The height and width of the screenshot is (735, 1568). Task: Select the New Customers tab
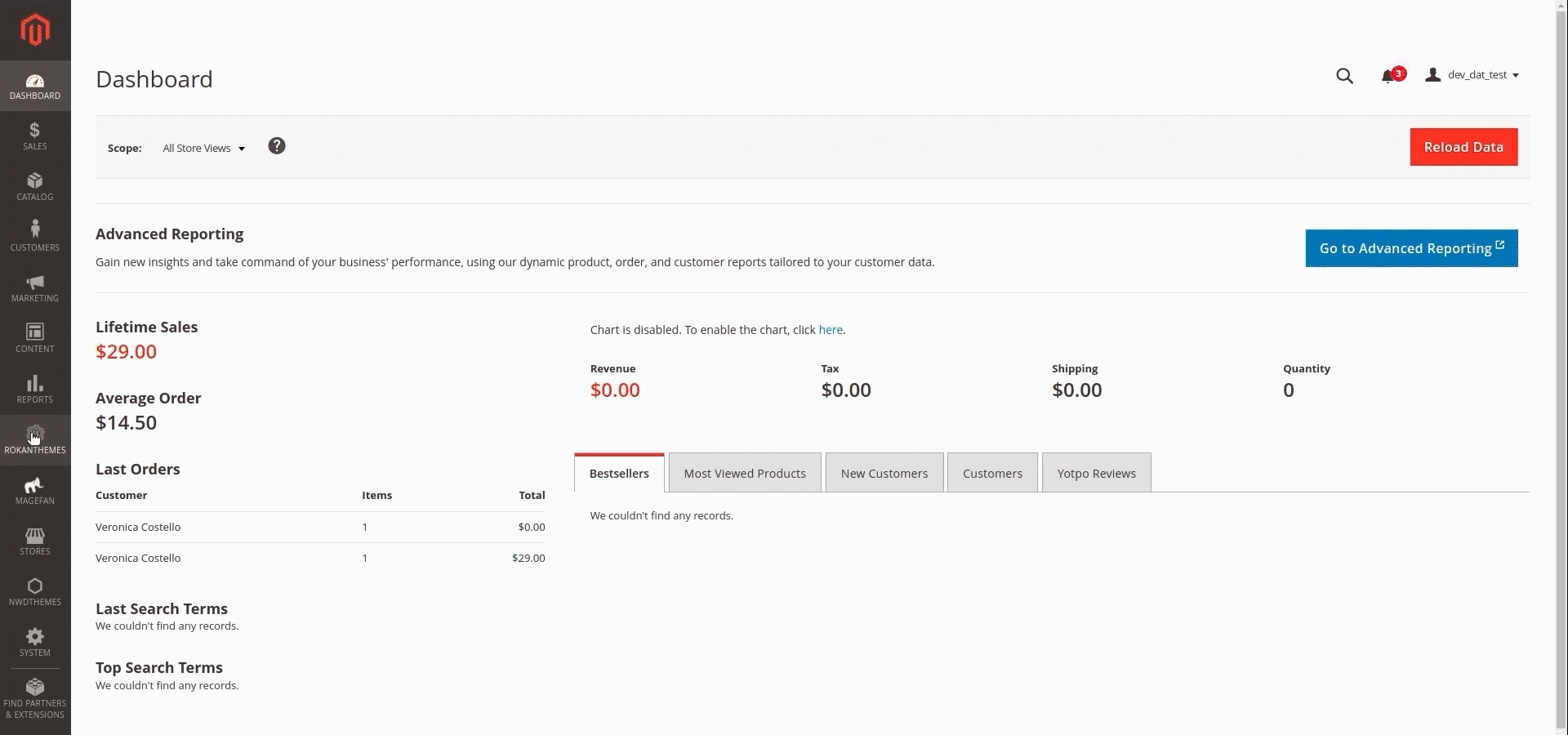coord(884,474)
